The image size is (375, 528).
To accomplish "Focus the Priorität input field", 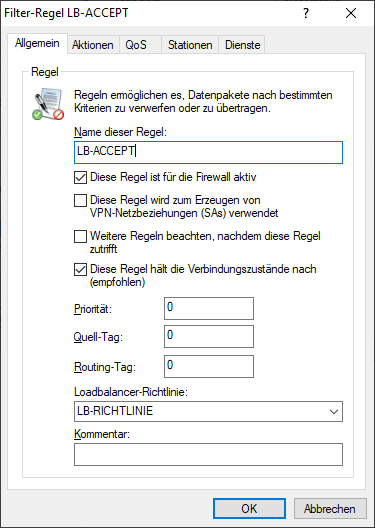I will (209, 308).
